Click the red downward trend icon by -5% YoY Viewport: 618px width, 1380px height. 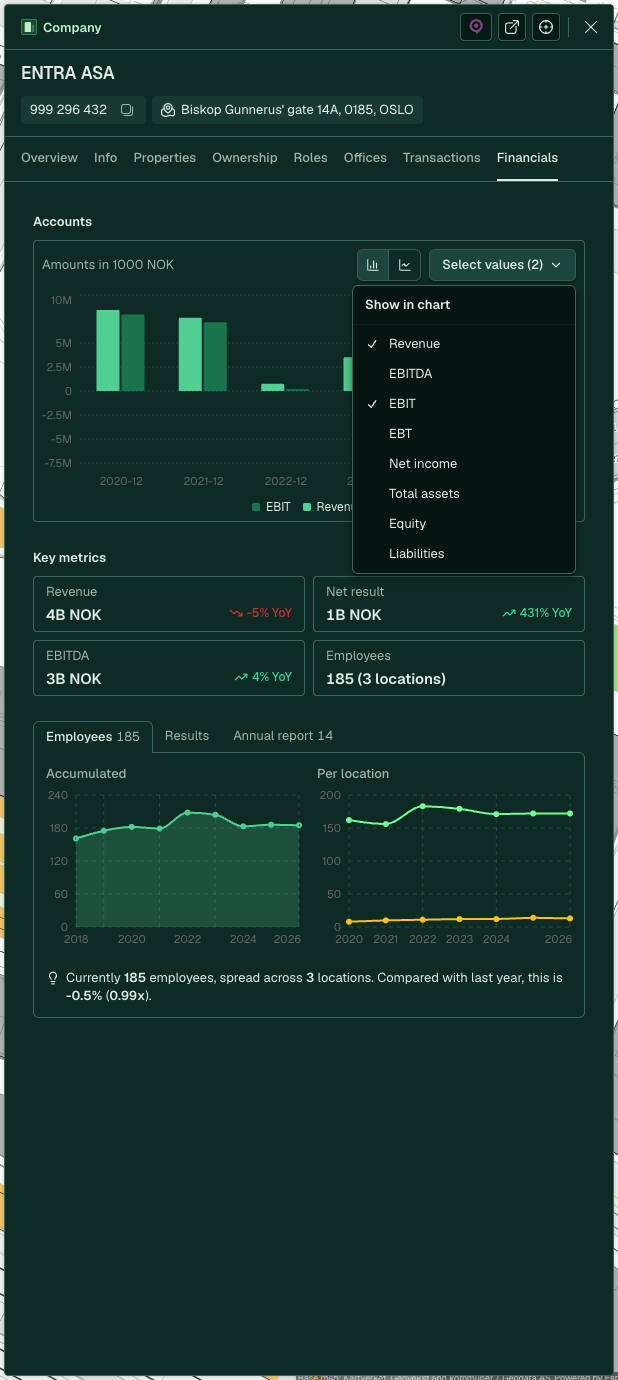pyautogui.click(x=236, y=613)
